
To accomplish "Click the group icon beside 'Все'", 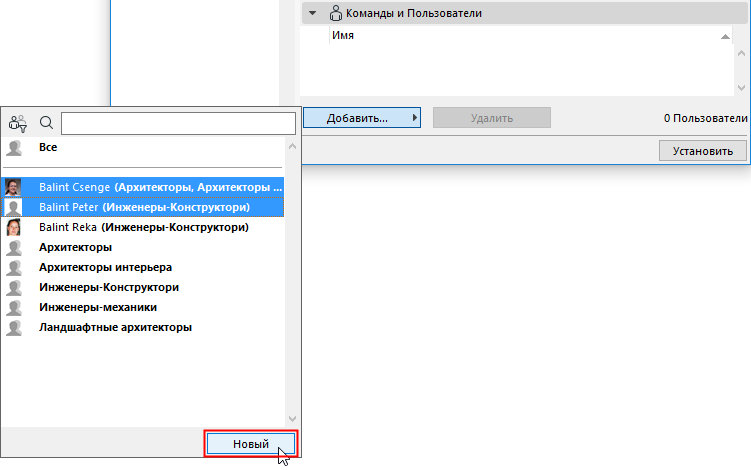I will pyautogui.click(x=14, y=148).
